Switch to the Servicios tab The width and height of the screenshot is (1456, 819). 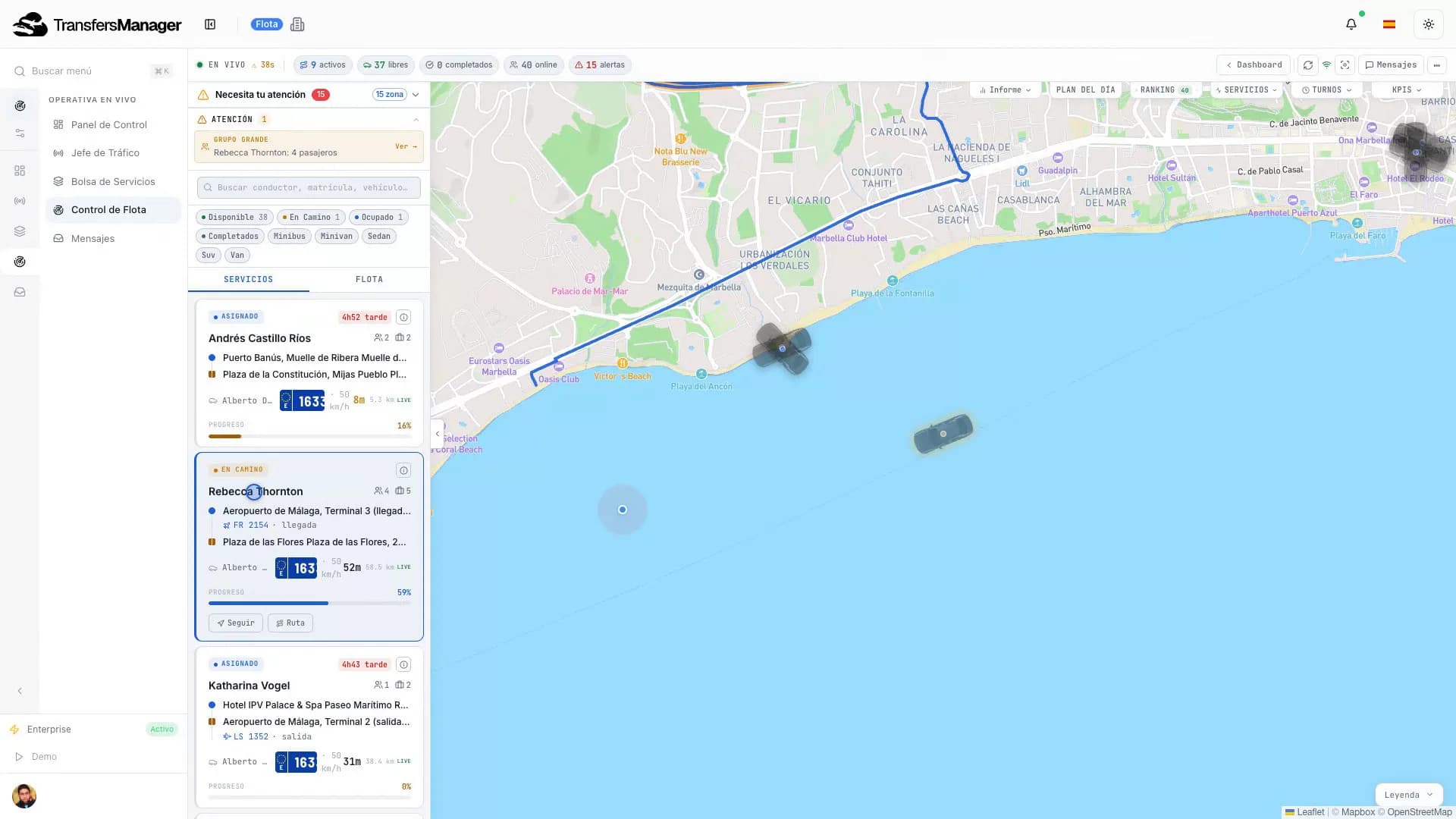(248, 280)
